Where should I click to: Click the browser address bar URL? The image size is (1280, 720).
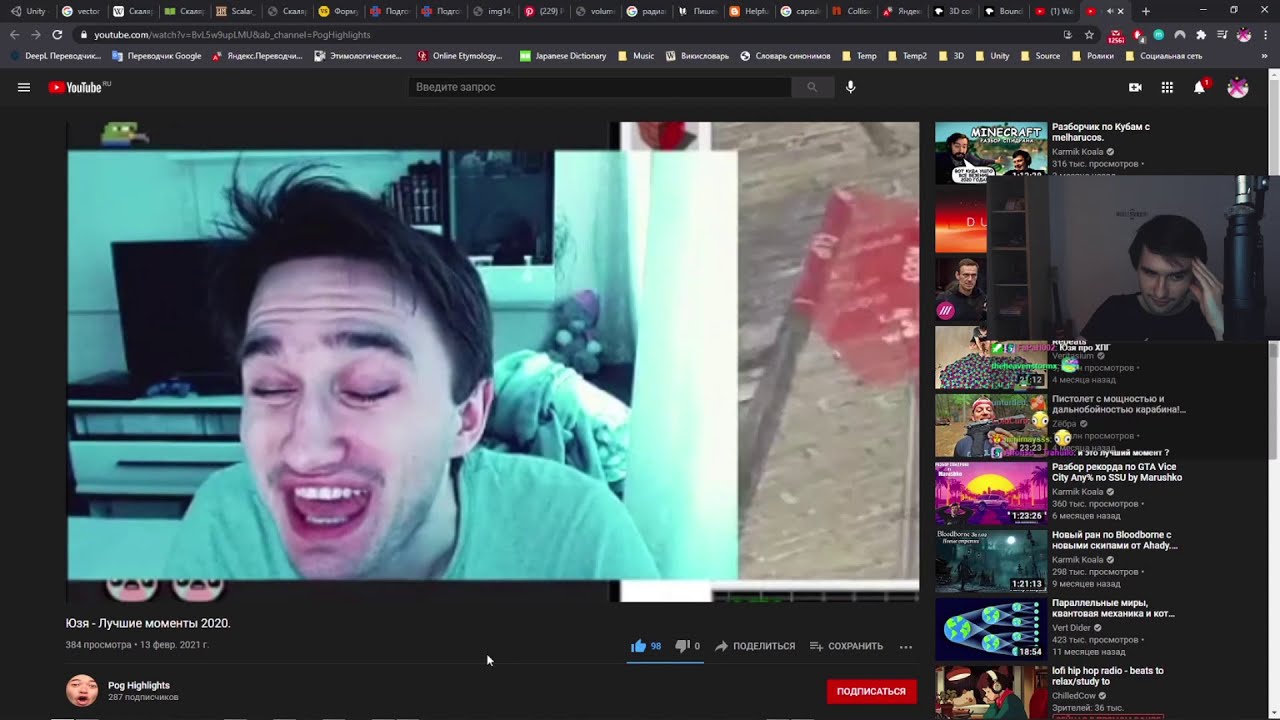pyautogui.click(x=232, y=34)
